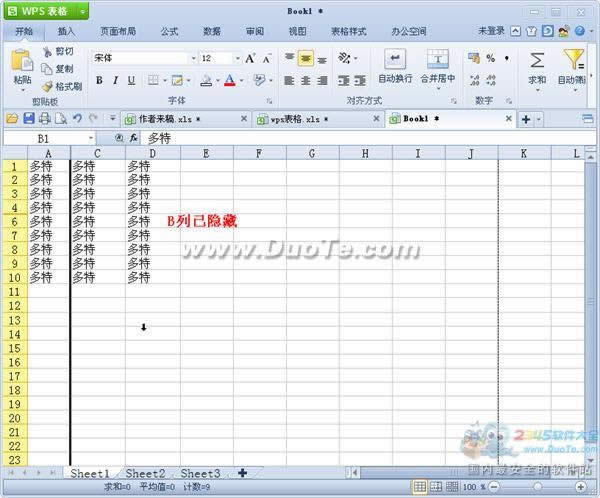
Task: Click the zoom out minus button
Action: click(x=494, y=487)
